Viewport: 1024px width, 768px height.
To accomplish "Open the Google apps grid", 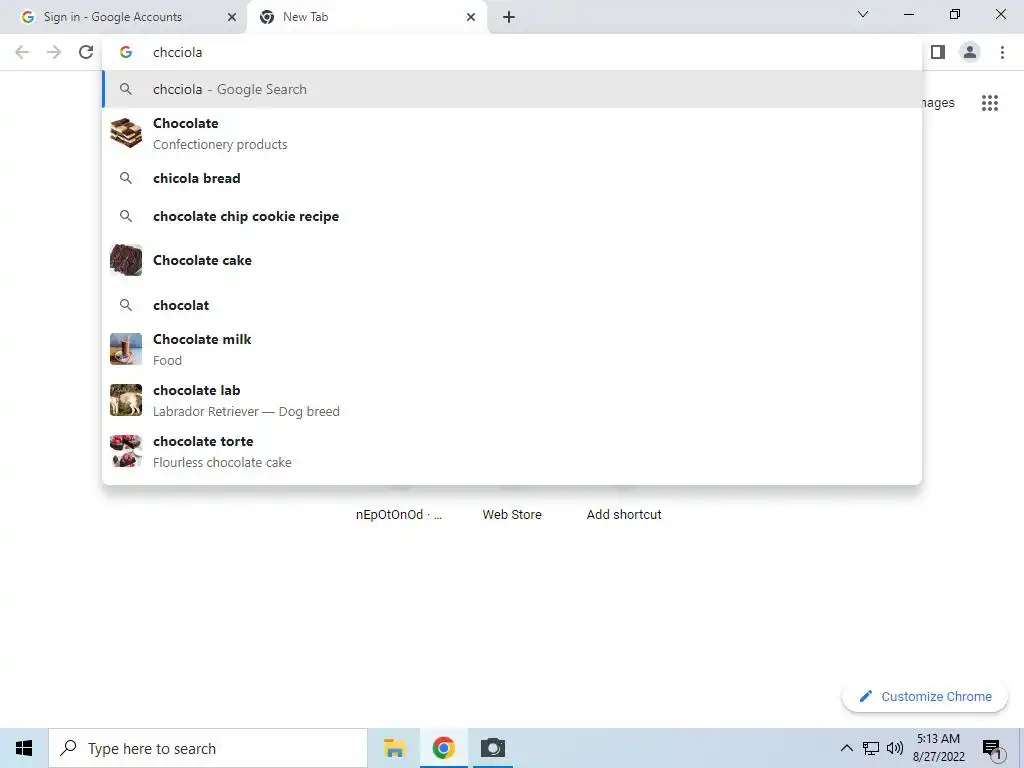I will 989,103.
